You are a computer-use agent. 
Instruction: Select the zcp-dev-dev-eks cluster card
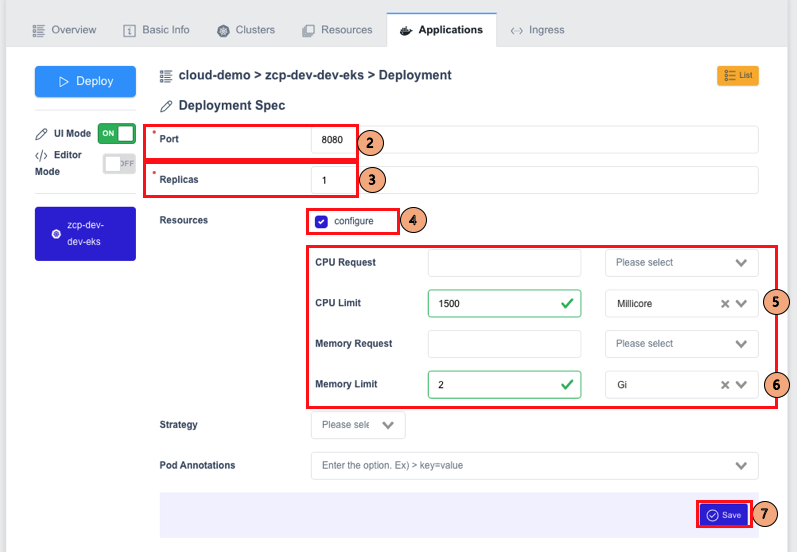85,233
